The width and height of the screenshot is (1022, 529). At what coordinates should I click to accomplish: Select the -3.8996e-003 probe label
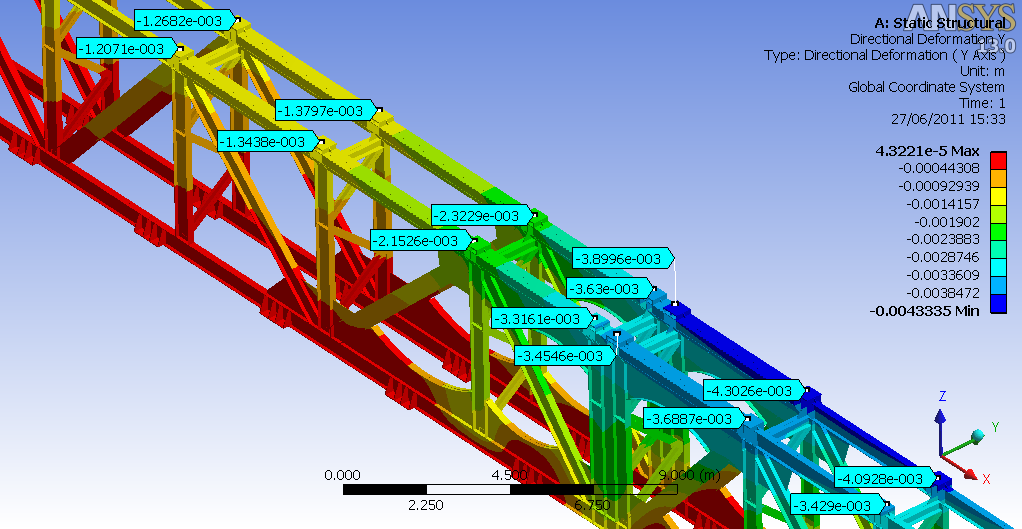621,258
